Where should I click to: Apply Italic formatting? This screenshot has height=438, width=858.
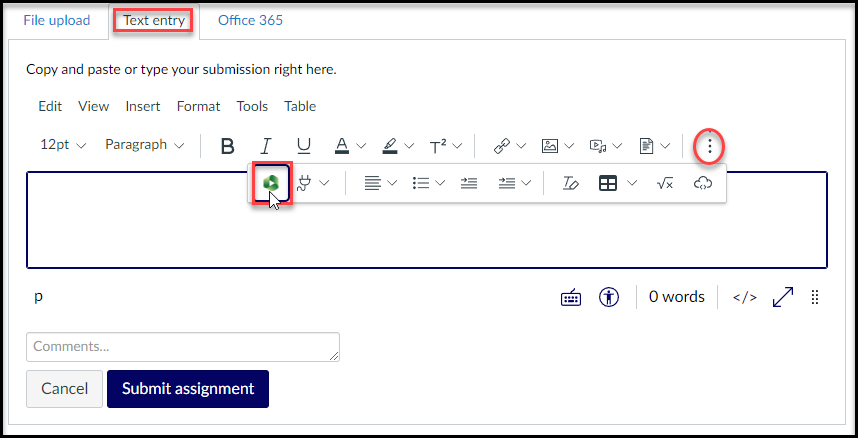pyautogui.click(x=265, y=146)
